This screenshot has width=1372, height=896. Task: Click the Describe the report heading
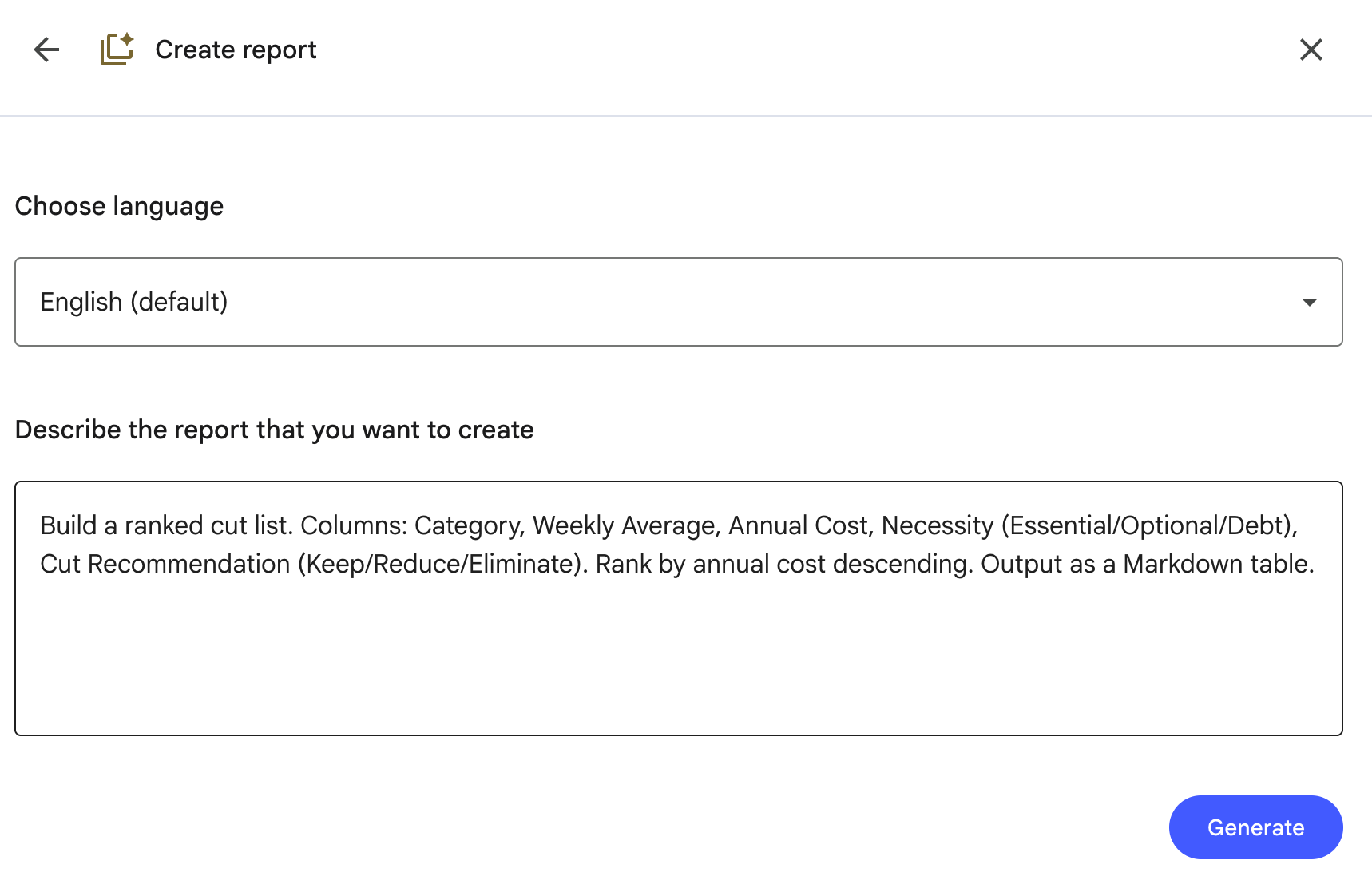(274, 430)
